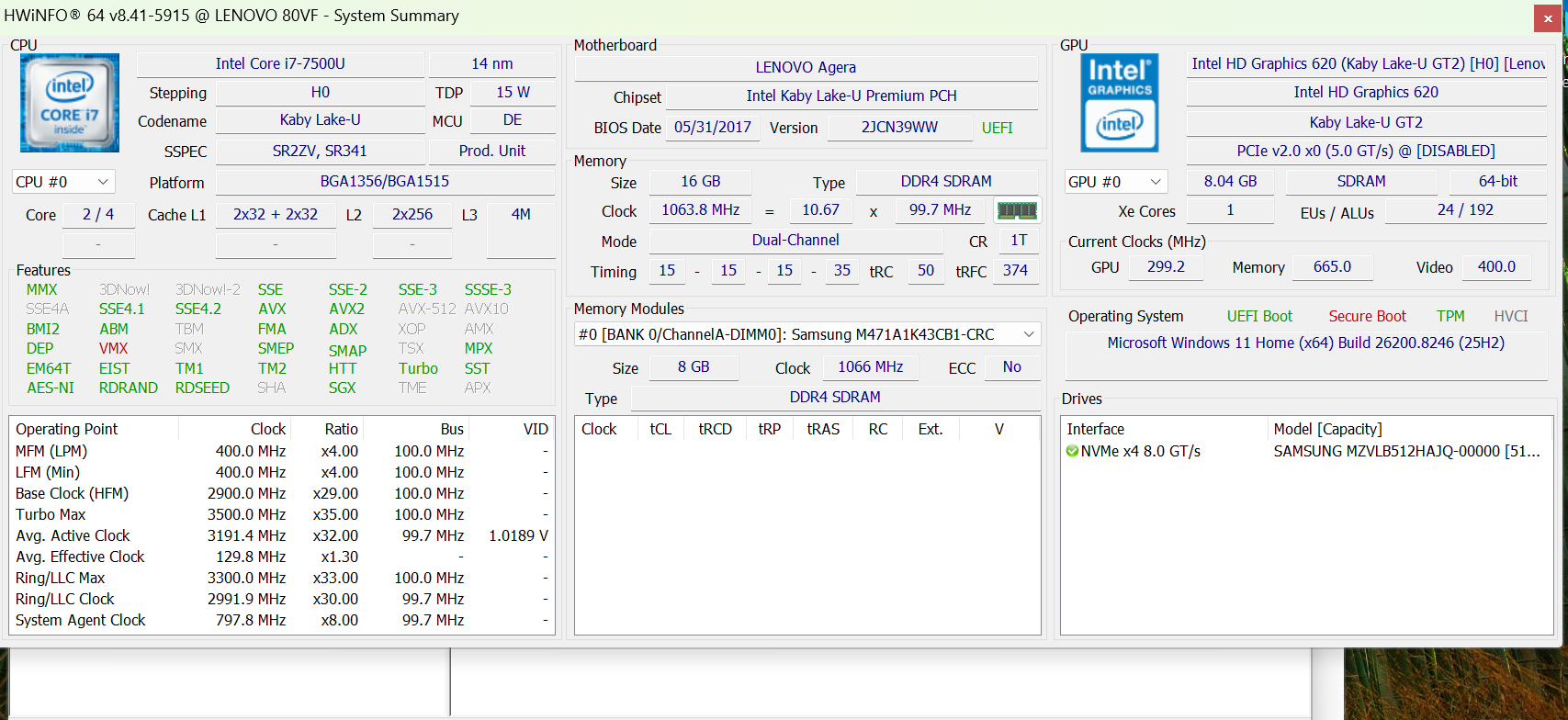Image resolution: width=1568 pixels, height=720 pixels.
Task: Click the green TPM indicator
Action: [1451, 316]
